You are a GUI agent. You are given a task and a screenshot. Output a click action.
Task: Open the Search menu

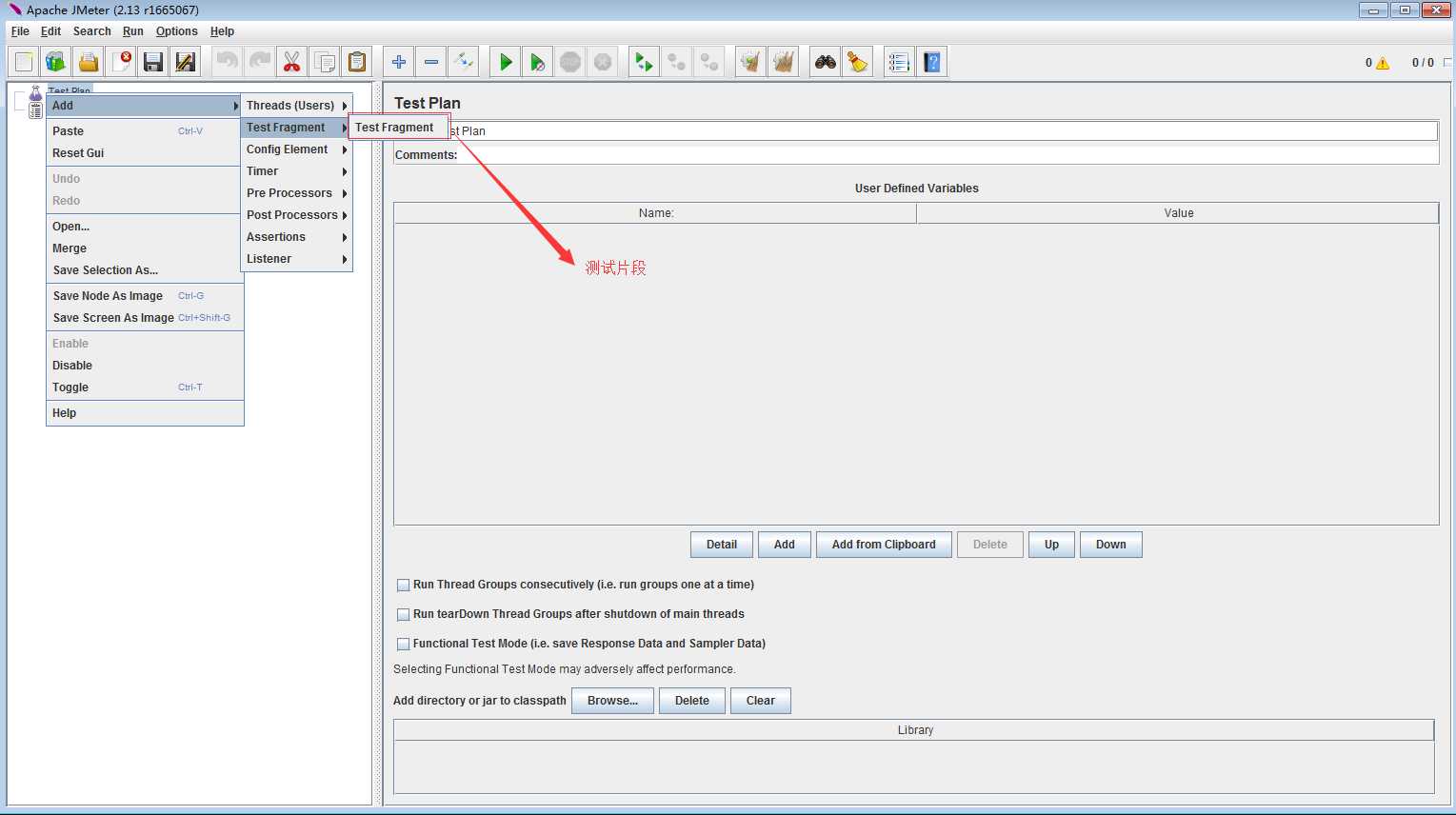click(91, 31)
